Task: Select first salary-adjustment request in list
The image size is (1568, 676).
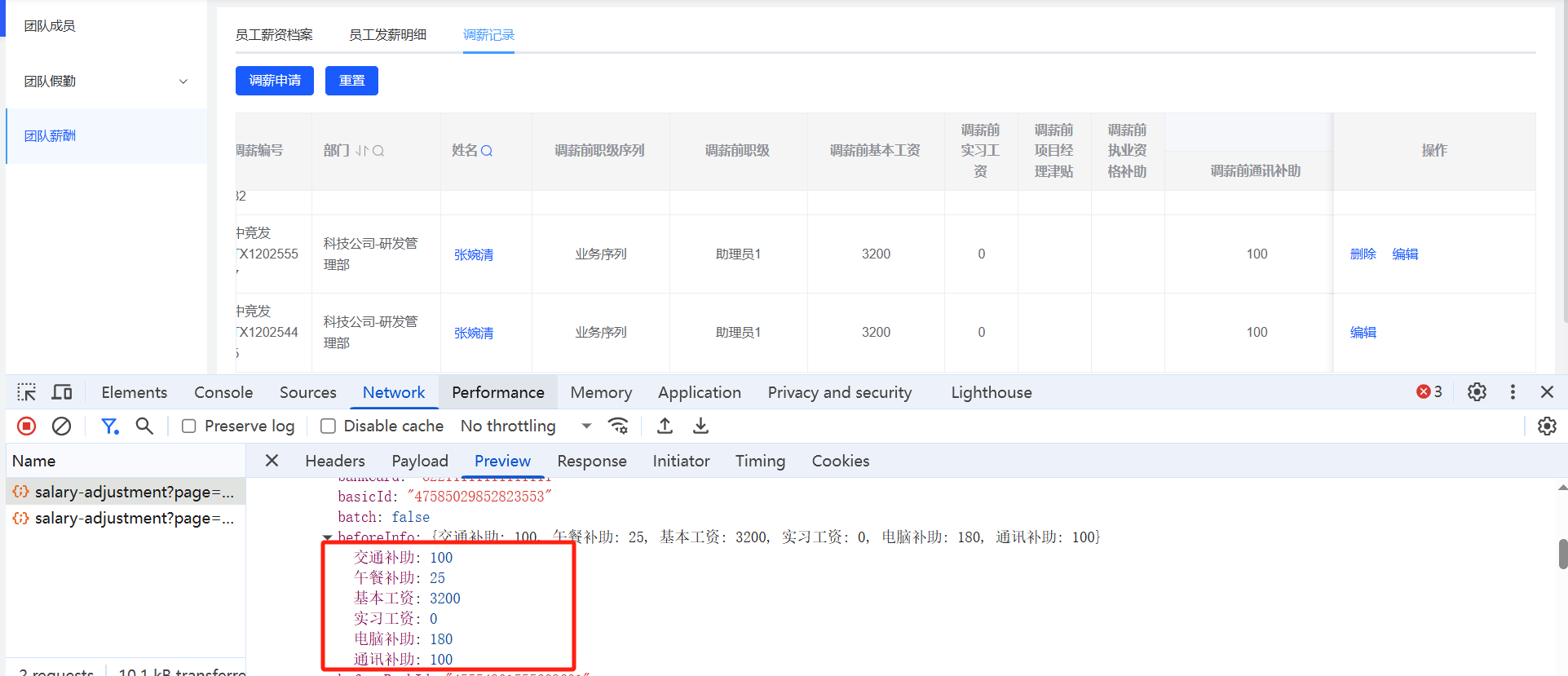Action: pos(126,492)
